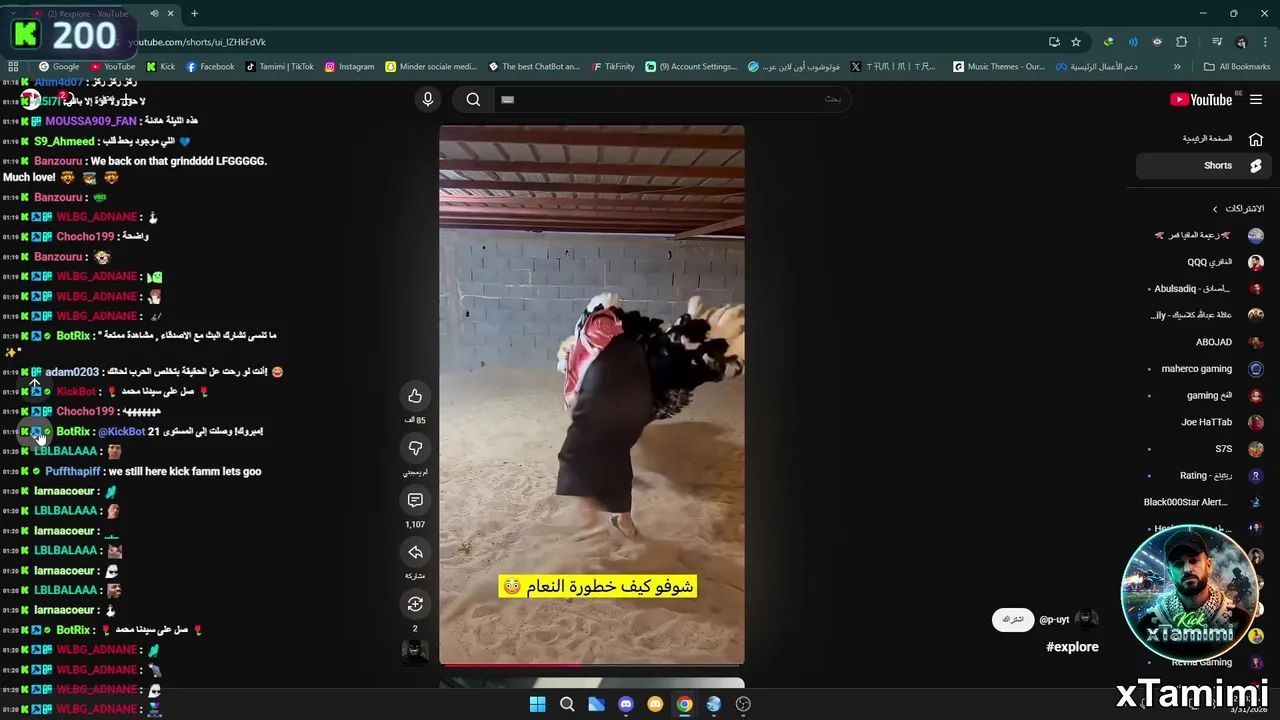This screenshot has width=1280, height=720.
Task: Open the Chrome Extensions puzzle icon
Action: tap(1182, 42)
